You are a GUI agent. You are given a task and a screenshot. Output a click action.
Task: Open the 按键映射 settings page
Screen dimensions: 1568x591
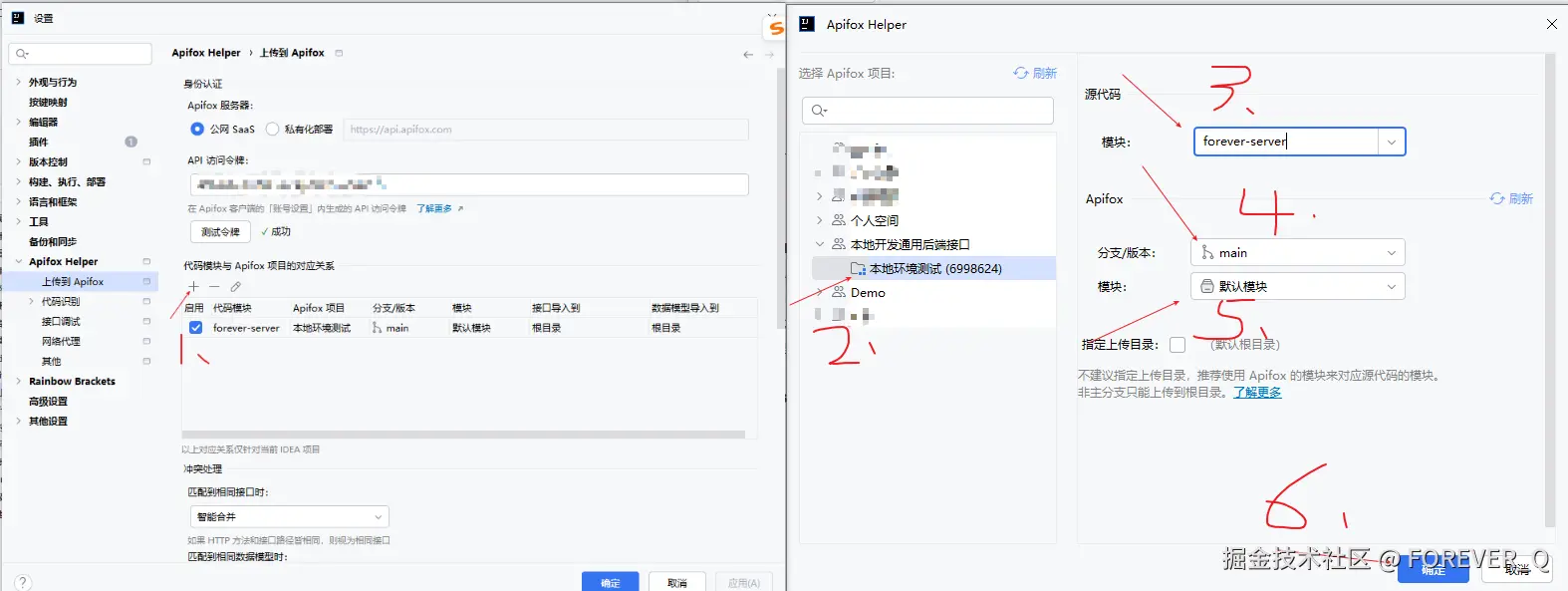click(x=48, y=102)
